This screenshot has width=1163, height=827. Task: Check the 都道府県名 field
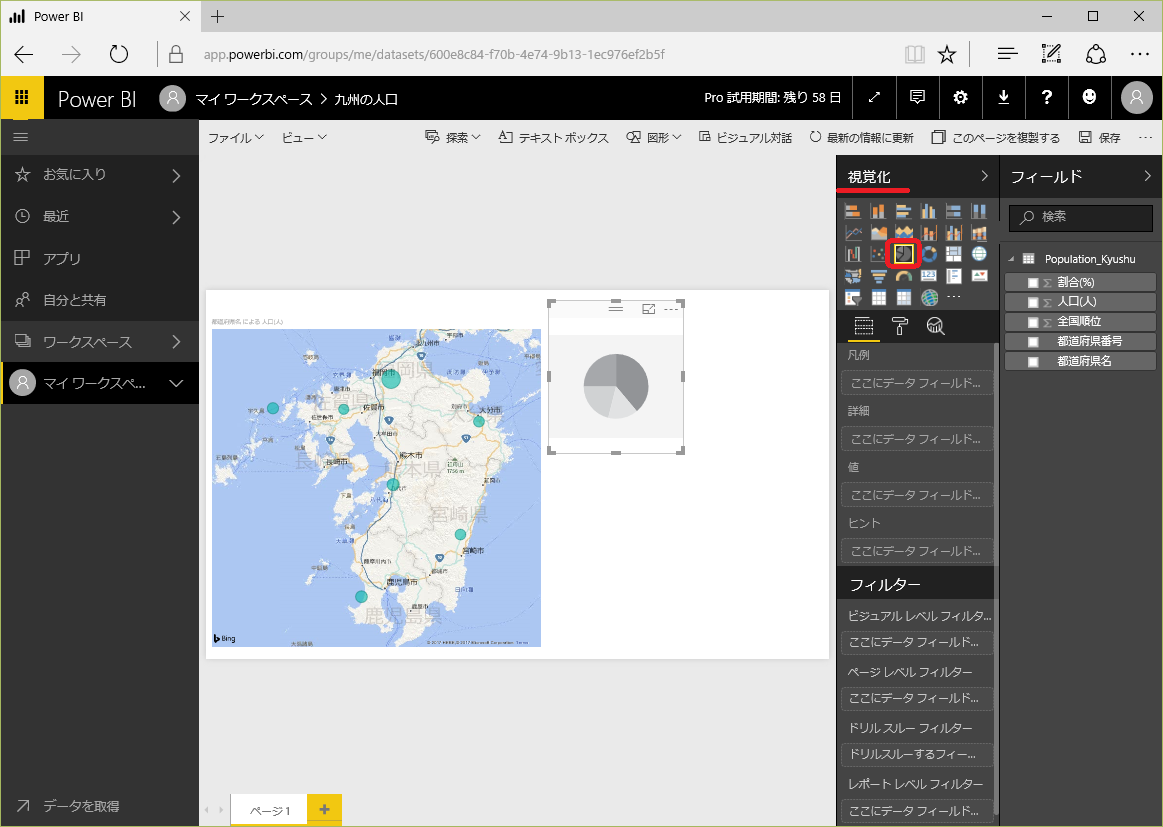pos(1033,362)
